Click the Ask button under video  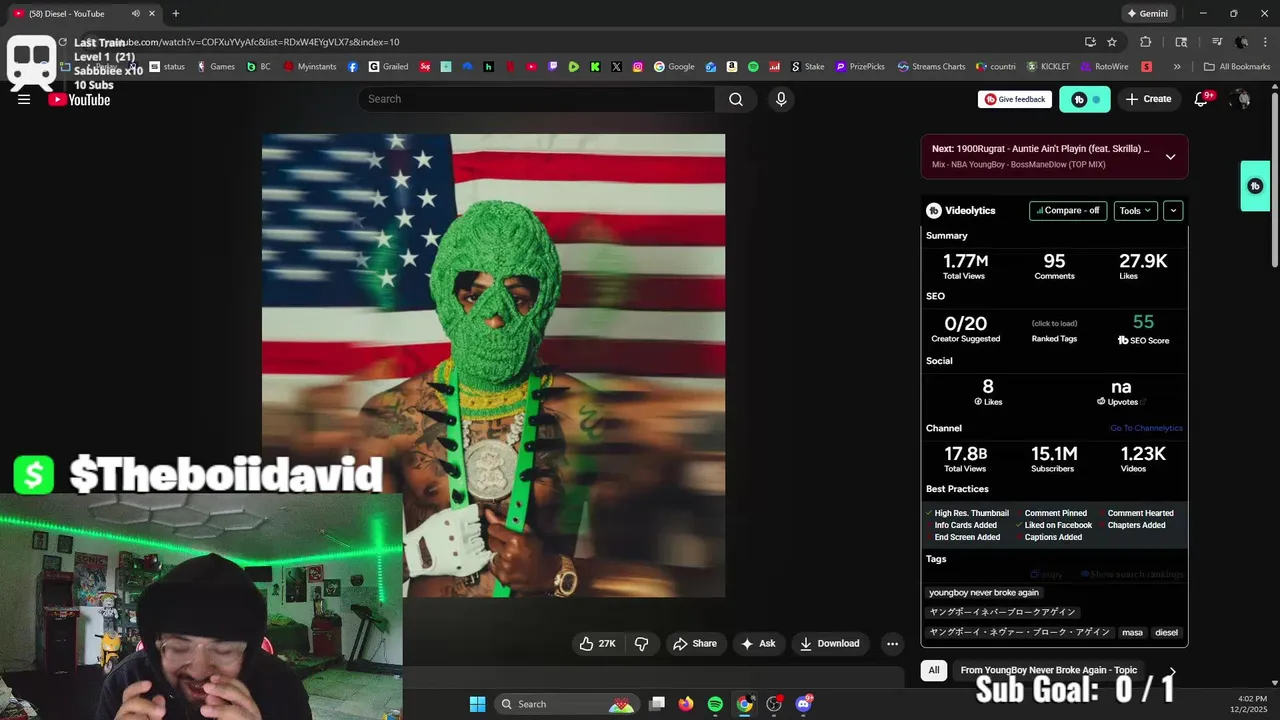coord(758,644)
